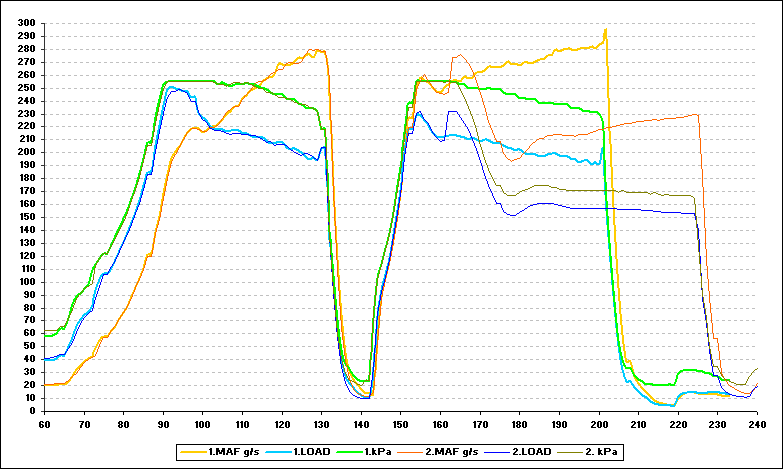Click the 300 label on the y-axis
Viewport: 783px width, 469px height.
pos(26,23)
